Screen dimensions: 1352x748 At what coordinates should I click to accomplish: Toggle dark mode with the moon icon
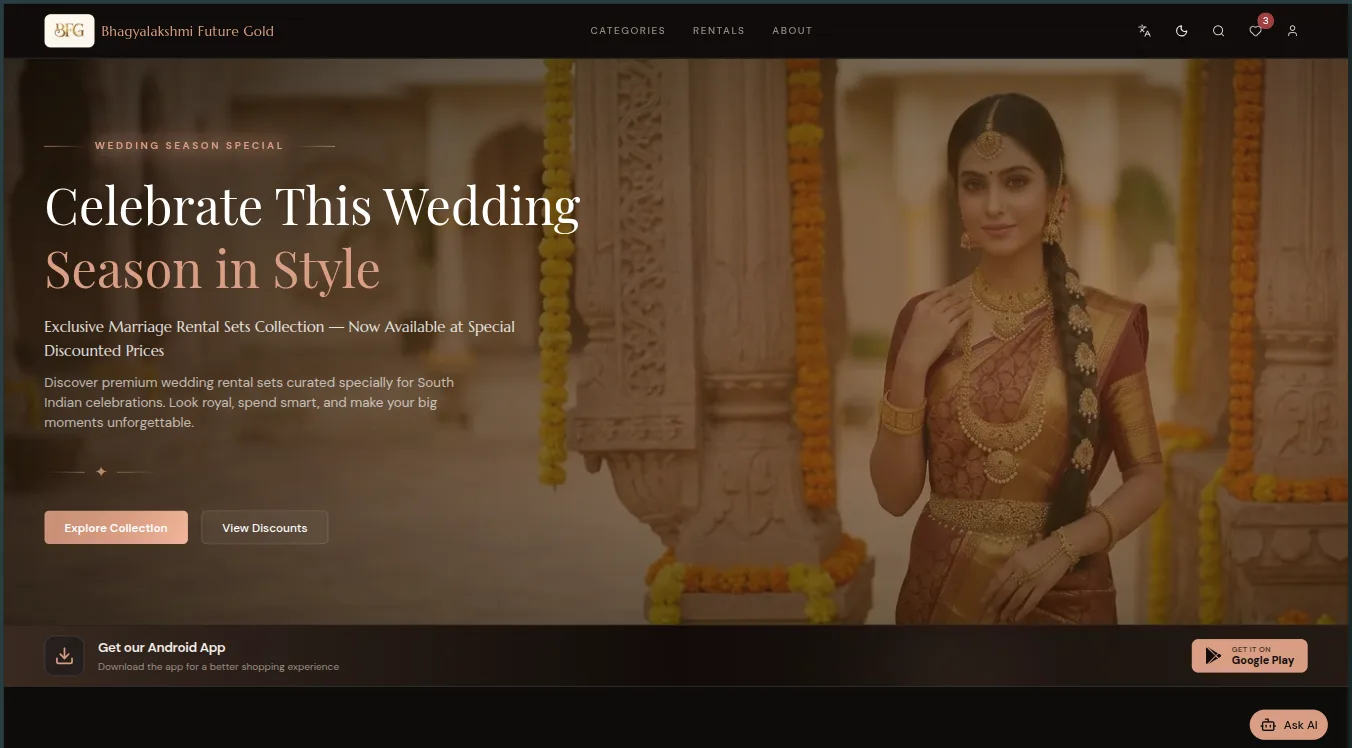(1181, 31)
